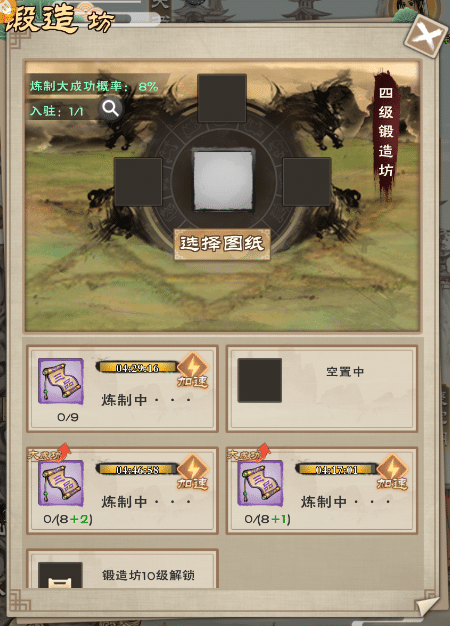Click the 加速 lightning icon on the 04:46:58 slot

pos(193,472)
